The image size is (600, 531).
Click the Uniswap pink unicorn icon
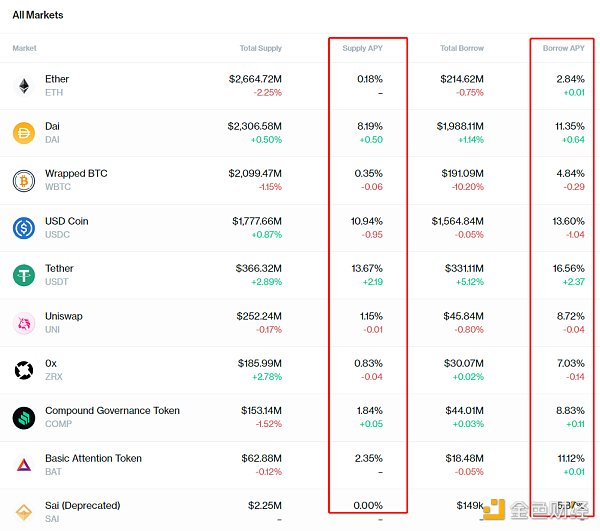[24, 323]
